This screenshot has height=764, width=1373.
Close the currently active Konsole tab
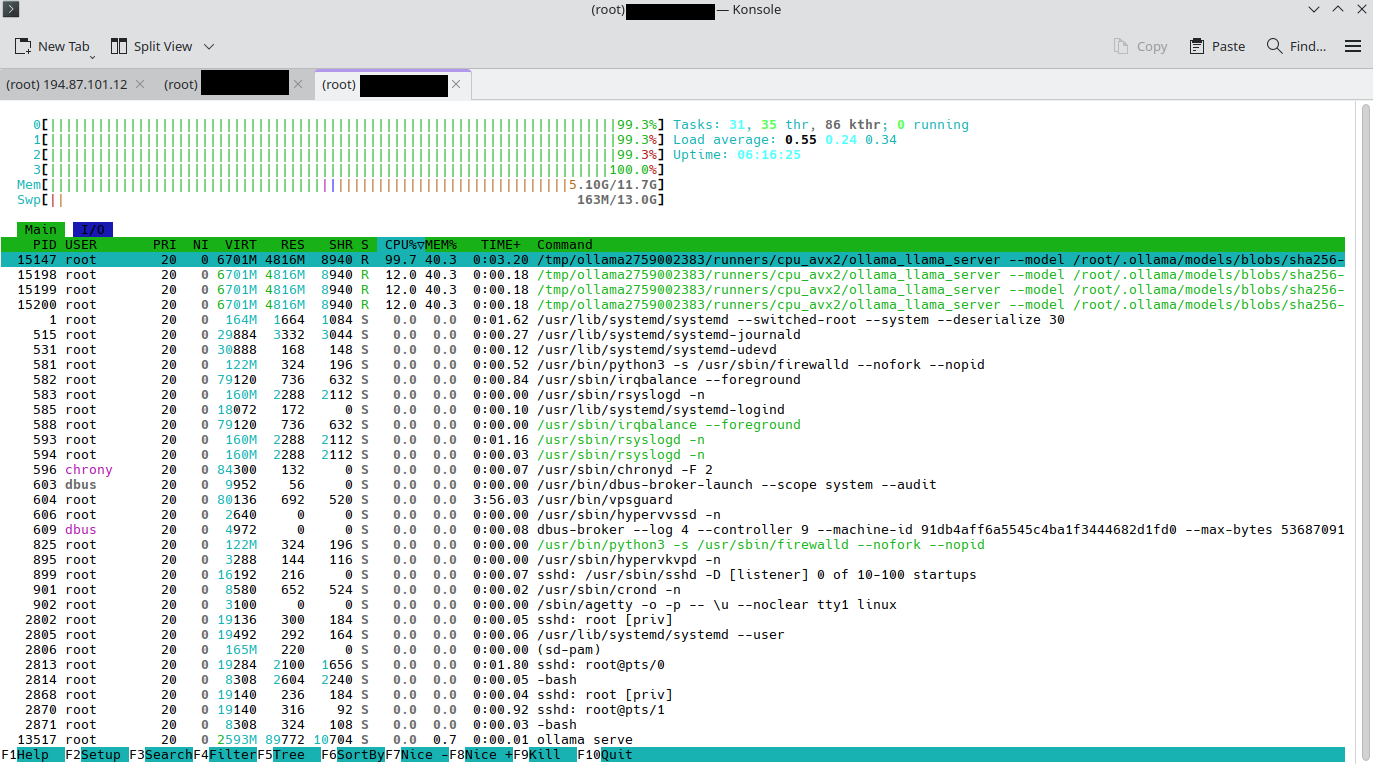point(456,85)
